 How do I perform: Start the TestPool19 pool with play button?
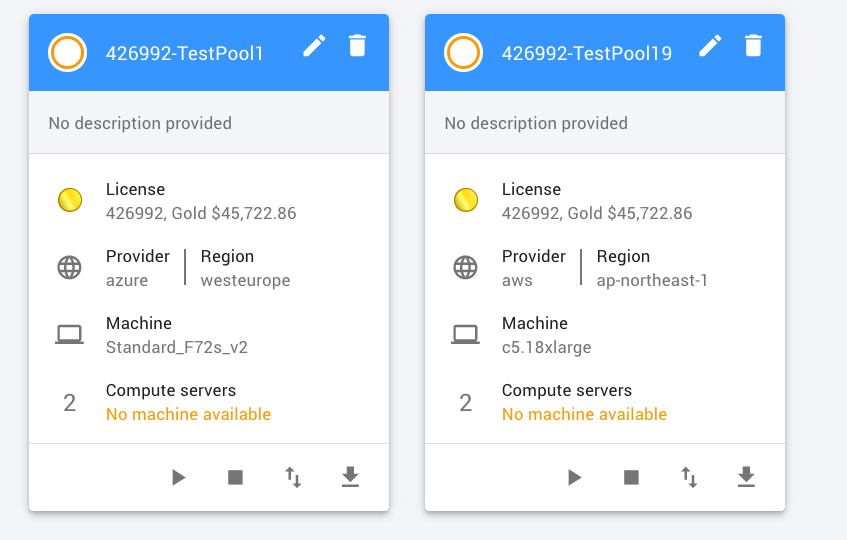[x=574, y=477]
